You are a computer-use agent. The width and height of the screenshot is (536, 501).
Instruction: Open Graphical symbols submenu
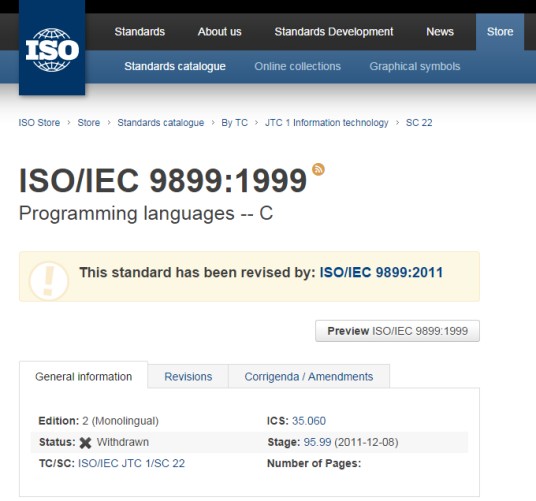[415, 66]
